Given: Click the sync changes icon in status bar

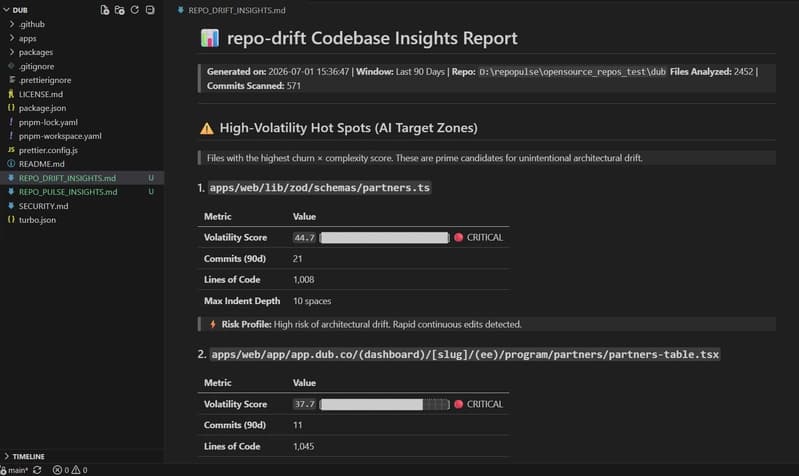Looking at the screenshot, I should pyautogui.click(x=37, y=470).
